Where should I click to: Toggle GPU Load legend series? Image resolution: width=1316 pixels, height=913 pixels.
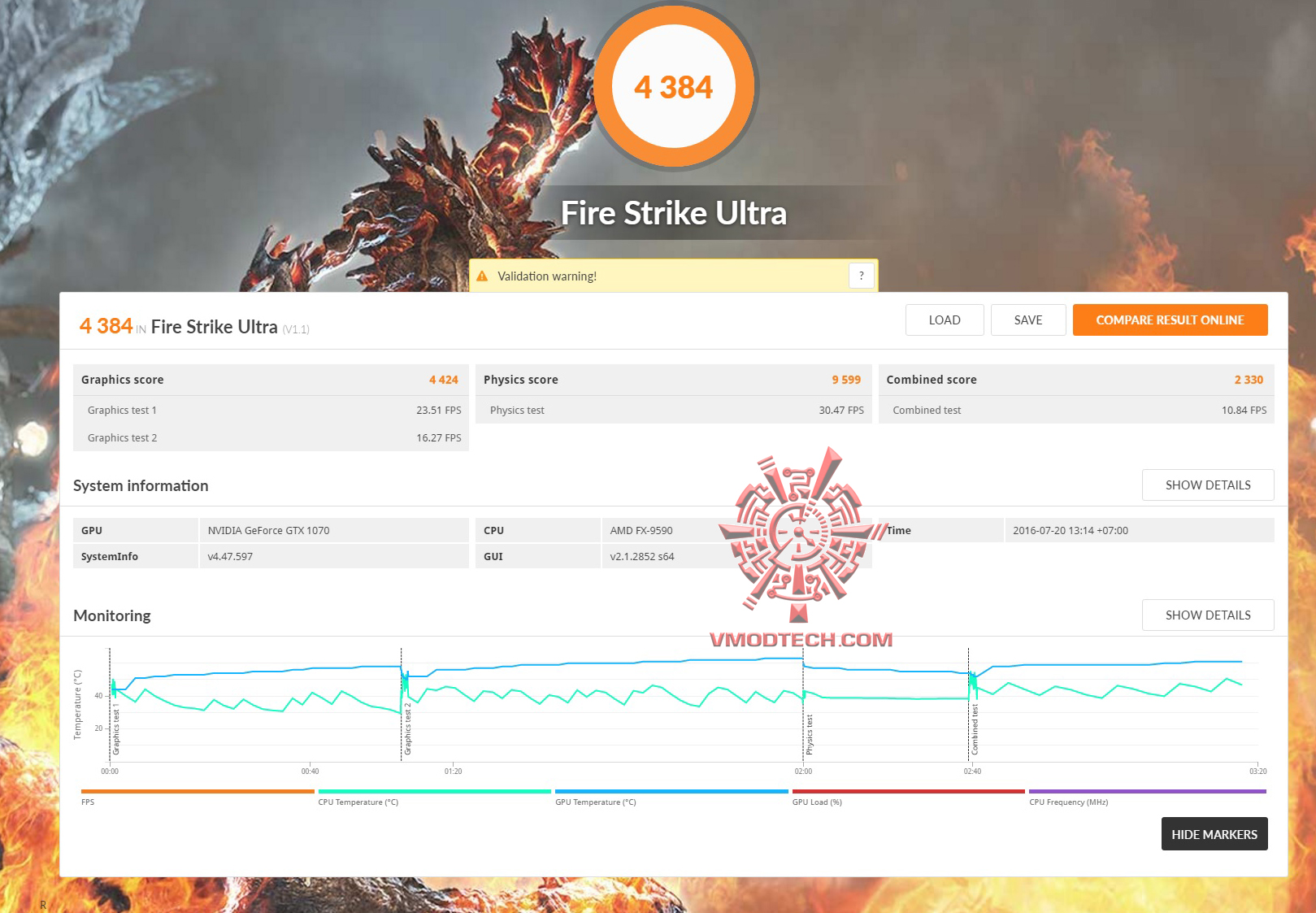pyautogui.click(x=909, y=797)
